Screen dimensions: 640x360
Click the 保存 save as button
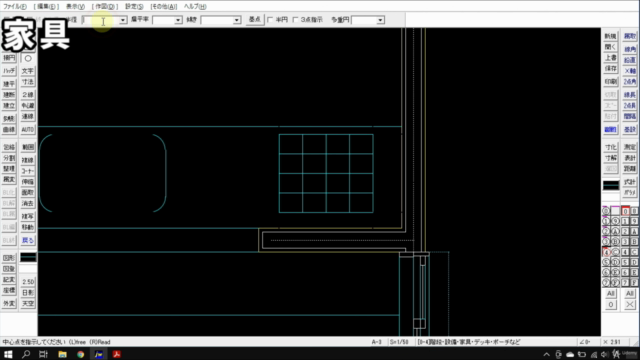(611, 69)
